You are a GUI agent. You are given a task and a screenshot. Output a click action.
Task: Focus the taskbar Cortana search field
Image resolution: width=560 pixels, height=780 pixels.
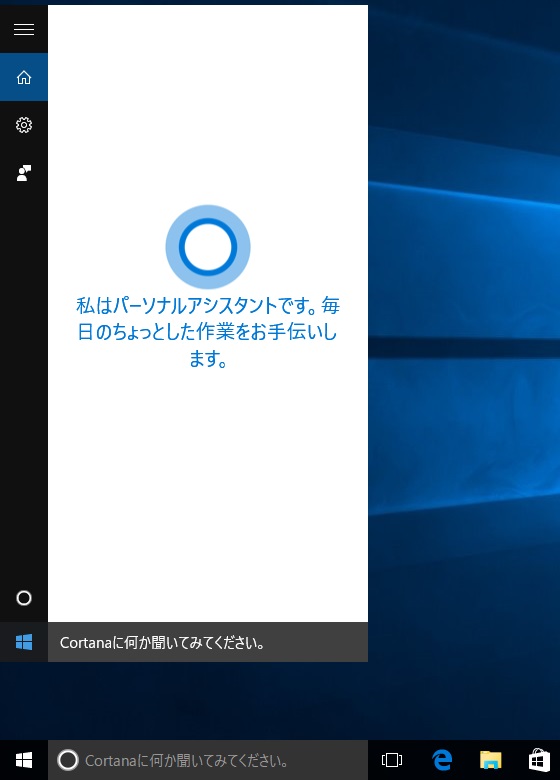[x=208, y=760]
